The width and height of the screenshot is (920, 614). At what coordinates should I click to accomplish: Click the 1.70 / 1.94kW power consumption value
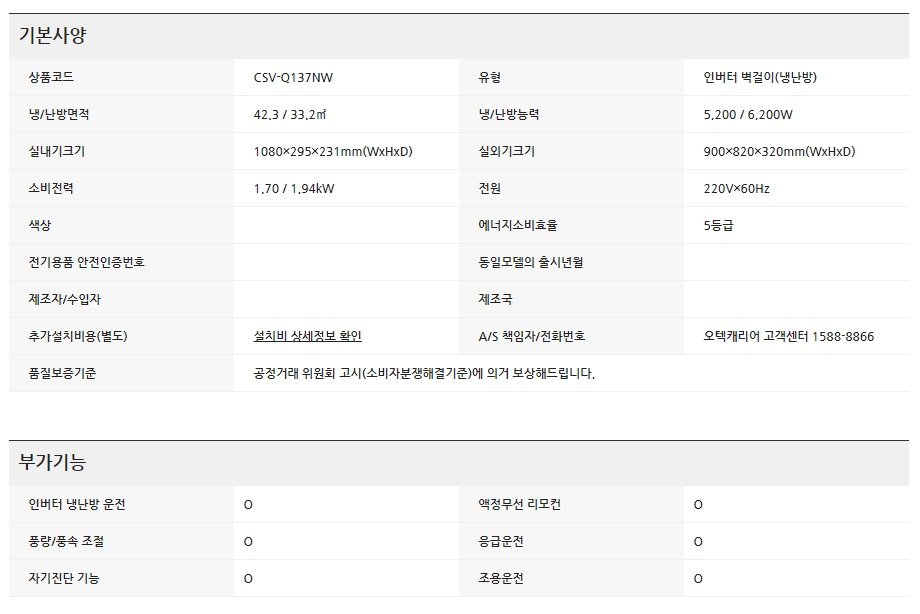click(x=294, y=188)
